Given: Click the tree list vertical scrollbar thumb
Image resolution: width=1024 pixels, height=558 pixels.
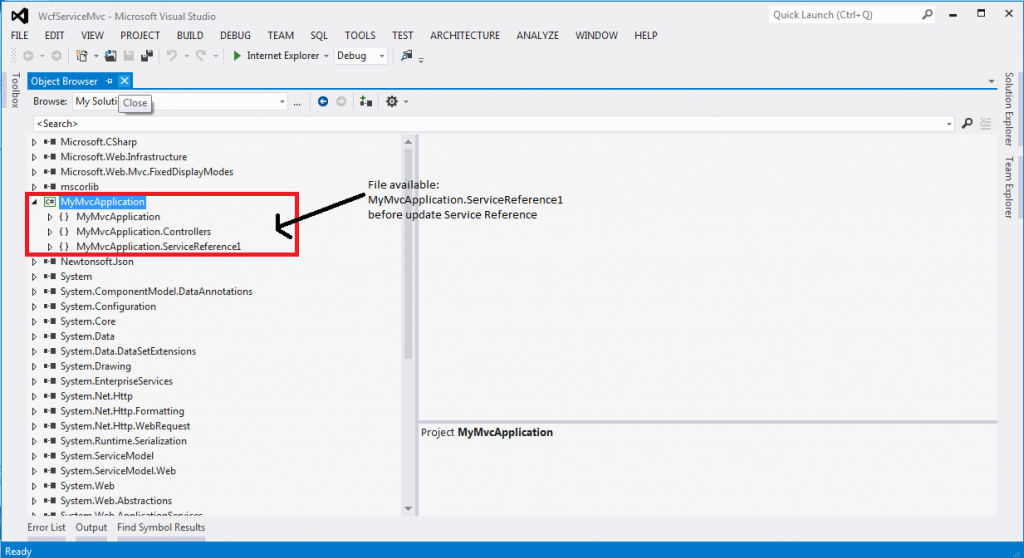Looking at the screenshot, I should coord(408,255).
